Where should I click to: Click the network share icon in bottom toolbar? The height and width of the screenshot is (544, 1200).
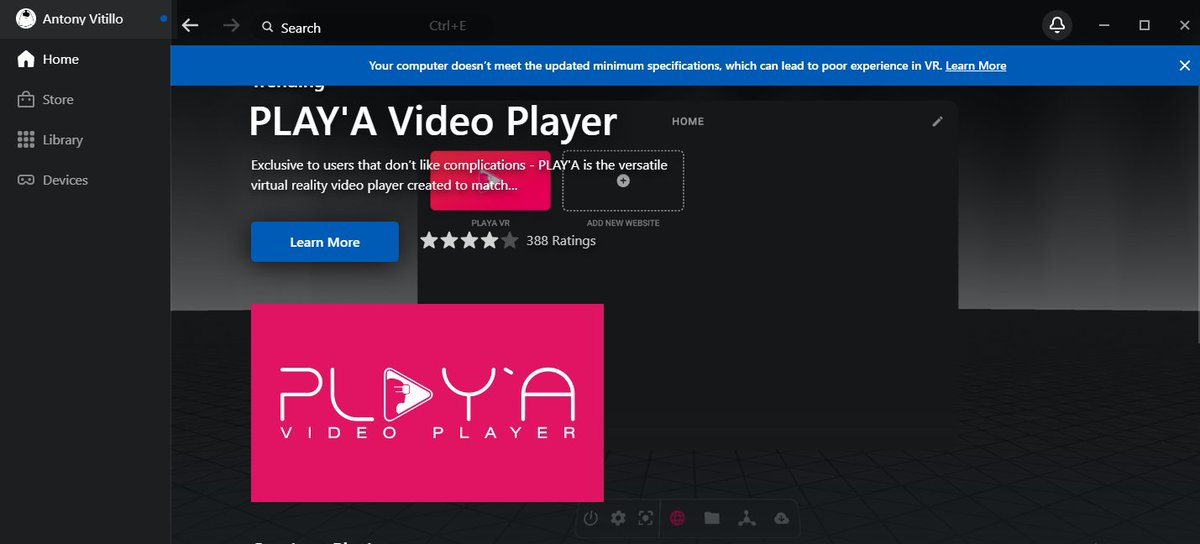click(746, 518)
